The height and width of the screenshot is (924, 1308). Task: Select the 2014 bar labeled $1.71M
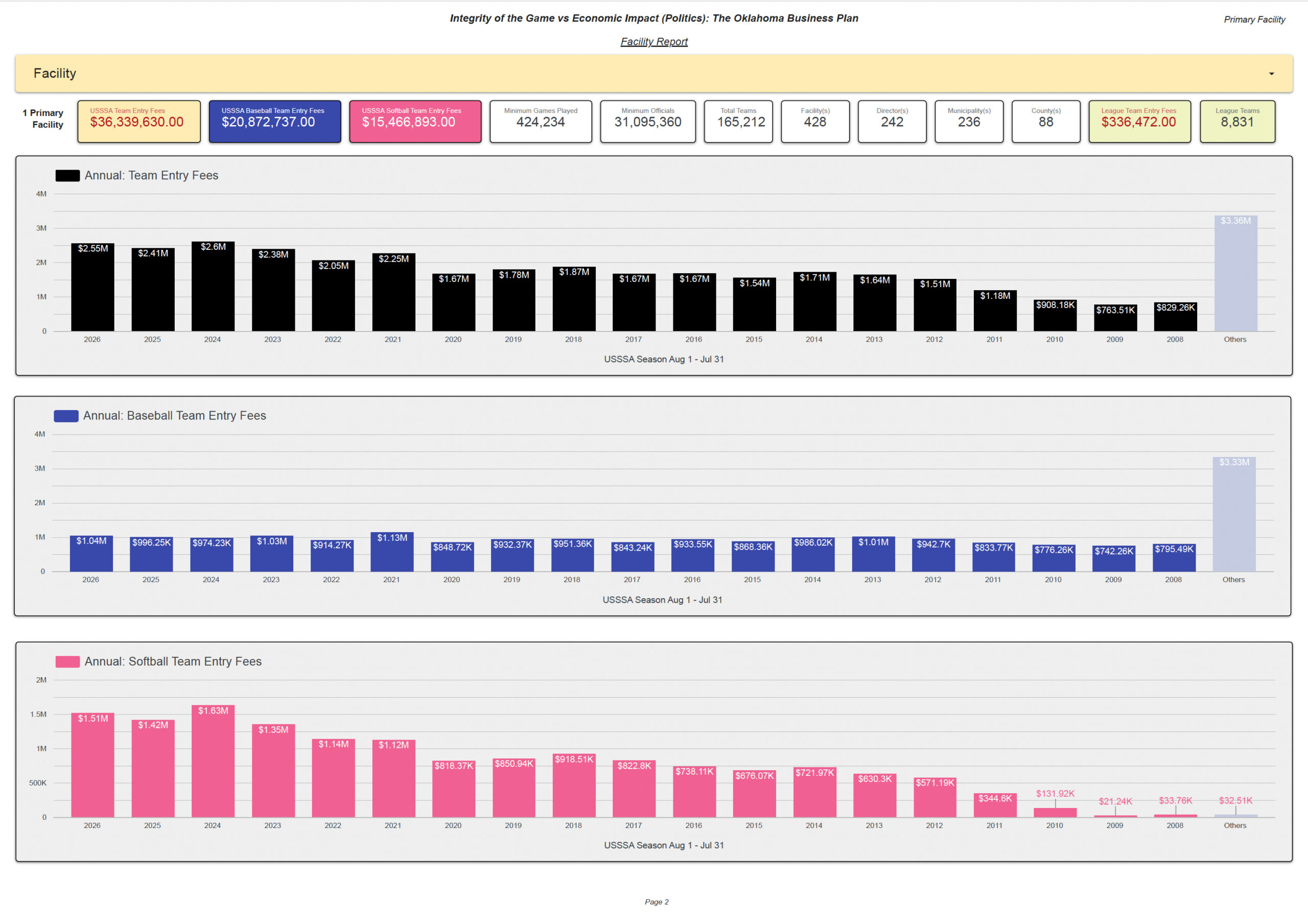click(x=814, y=301)
